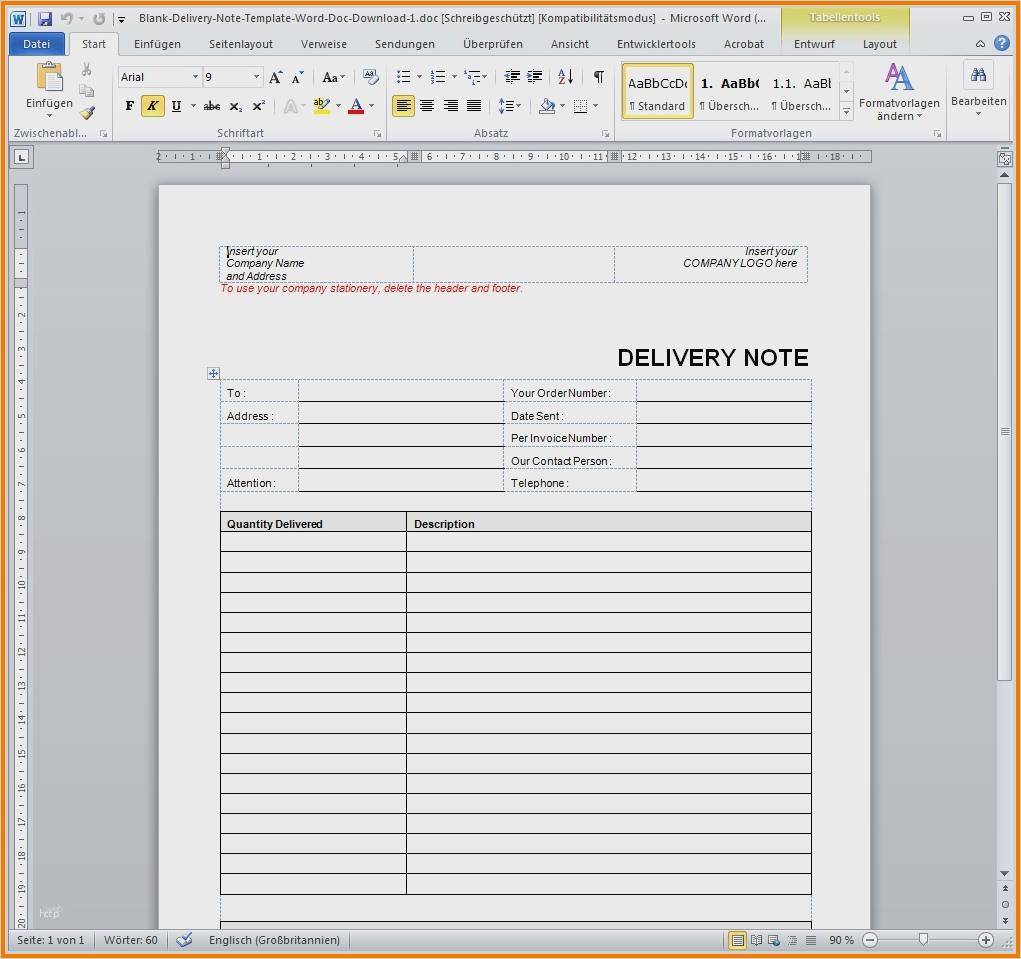
Task: Click the Cut scissors icon
Action: (x=87, y=69)
